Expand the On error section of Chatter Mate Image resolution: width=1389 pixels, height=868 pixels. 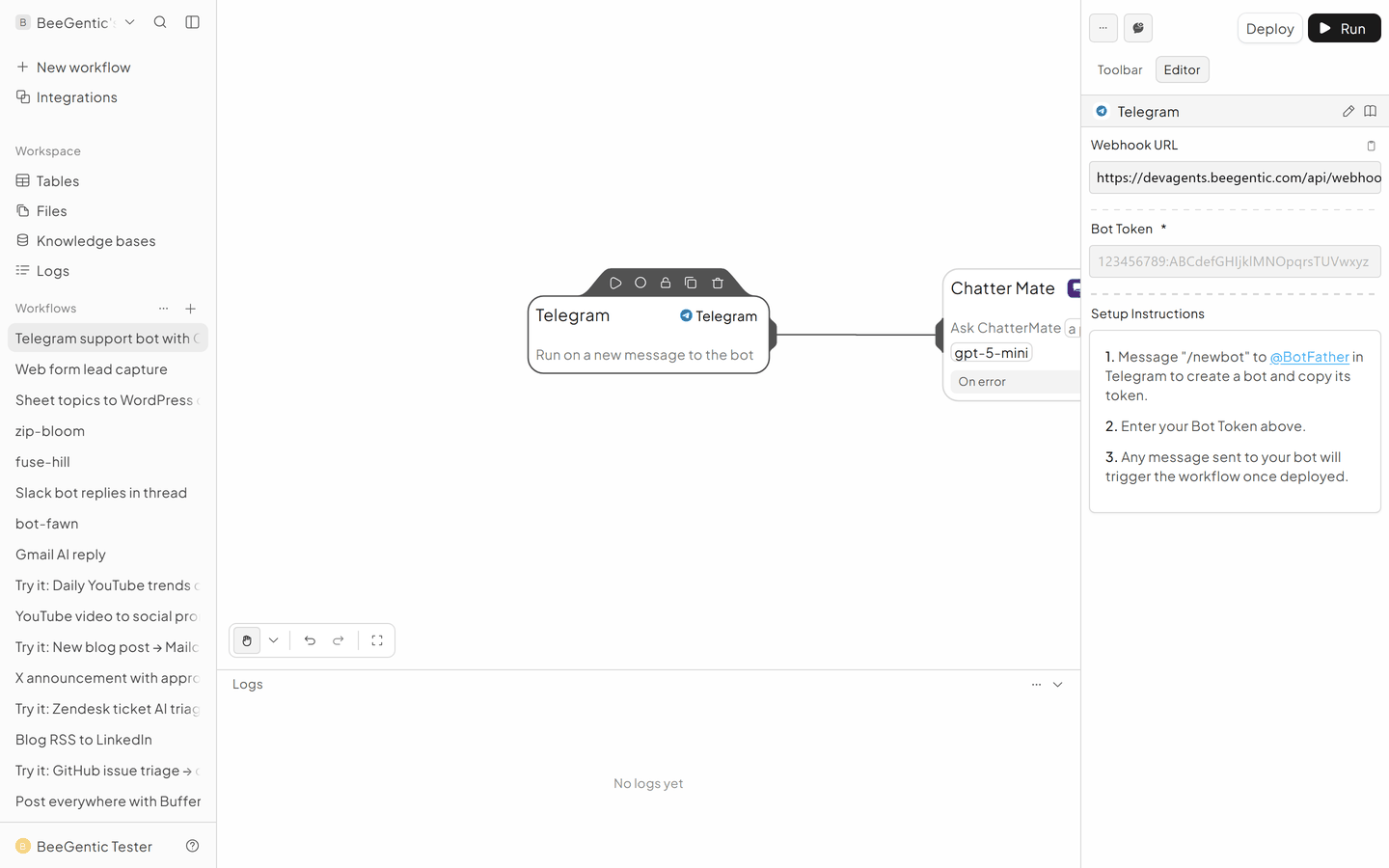point(1016,382)
